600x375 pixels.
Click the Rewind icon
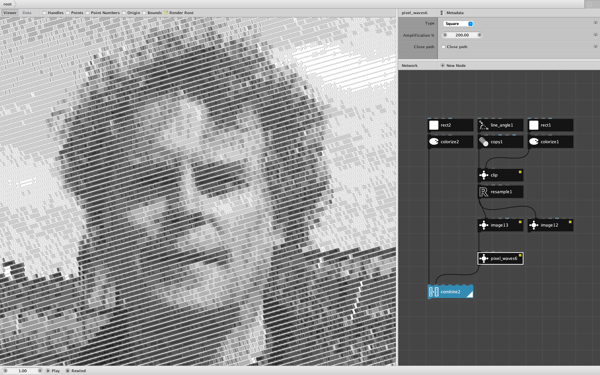click(67, 371)
